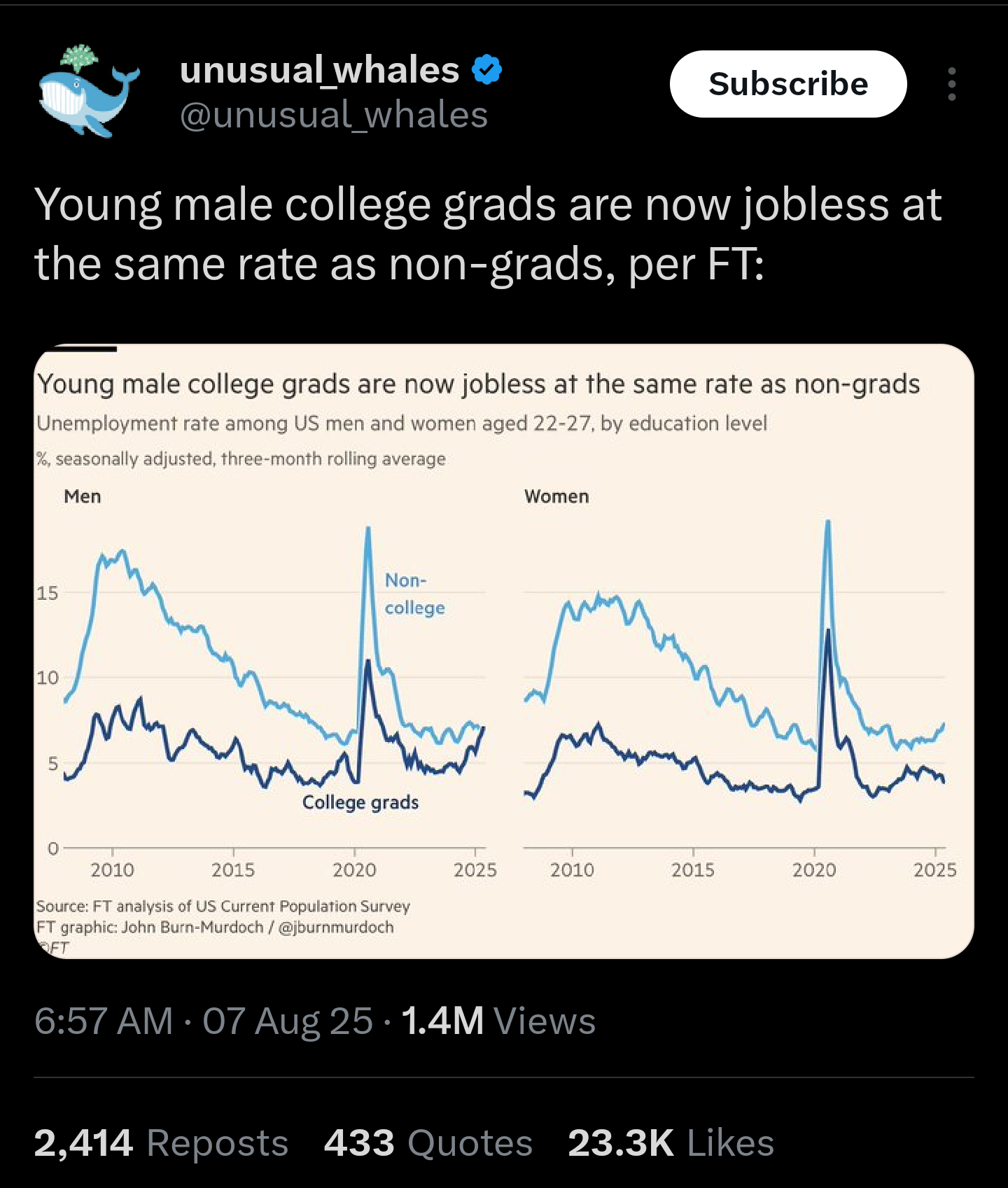Click the blue verified checkmark badge
The image size is (1008, 1188).
point(487,70)
